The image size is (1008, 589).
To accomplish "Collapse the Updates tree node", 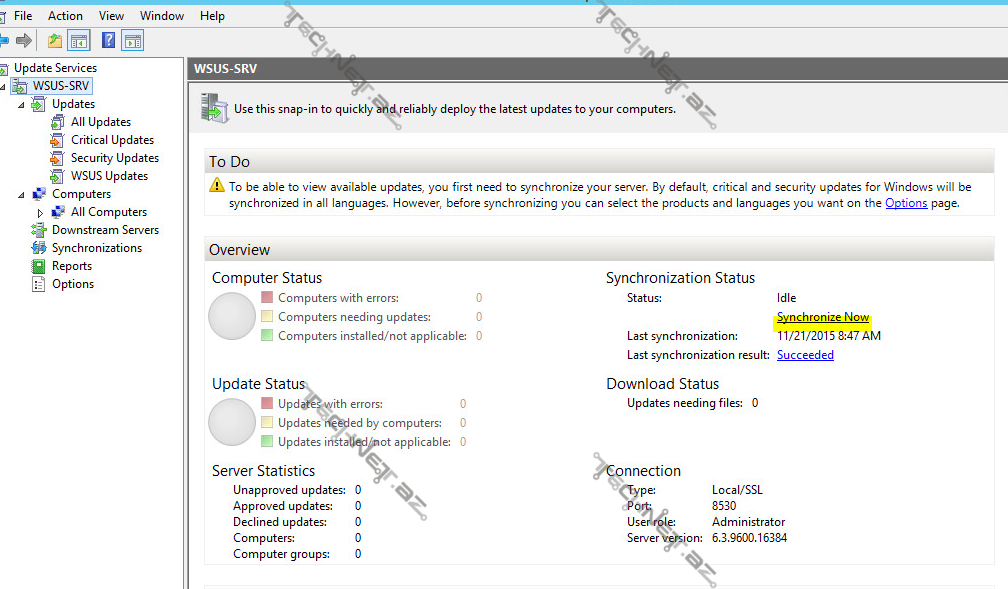I will [x=22, y=105].
